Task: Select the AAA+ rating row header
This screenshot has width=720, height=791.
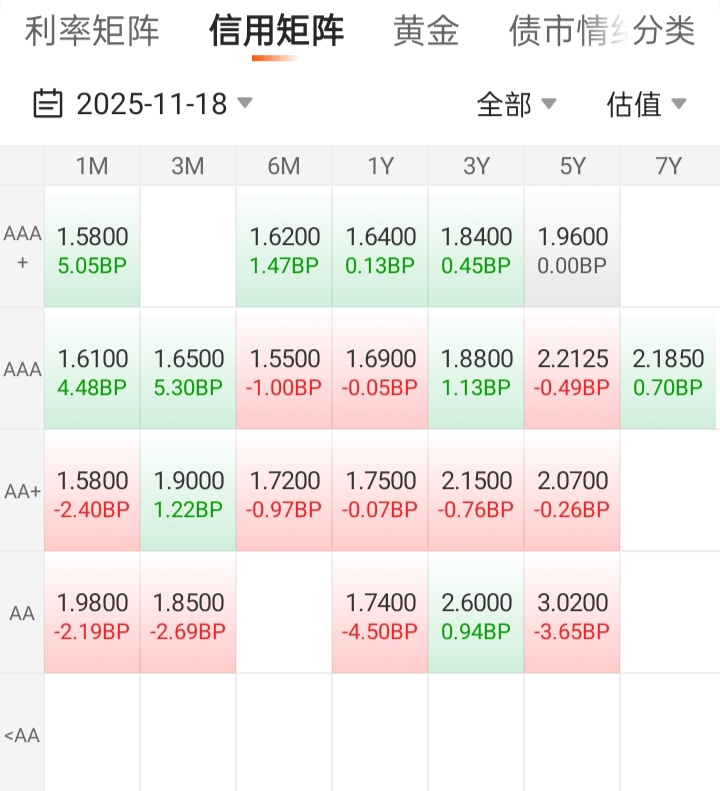Action: (22, 247)
